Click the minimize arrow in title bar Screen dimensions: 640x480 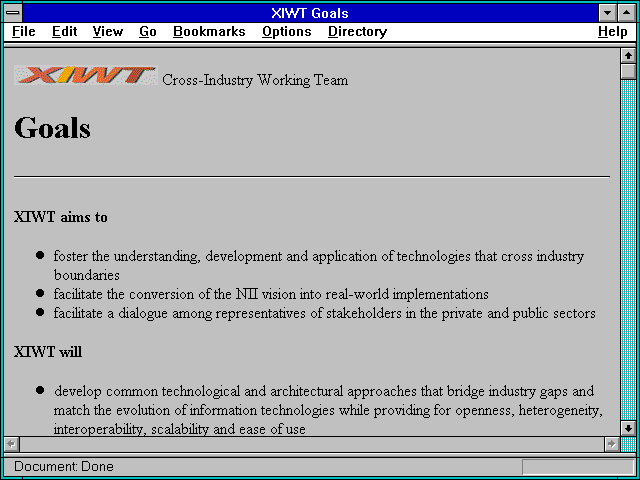coord(607,13)
